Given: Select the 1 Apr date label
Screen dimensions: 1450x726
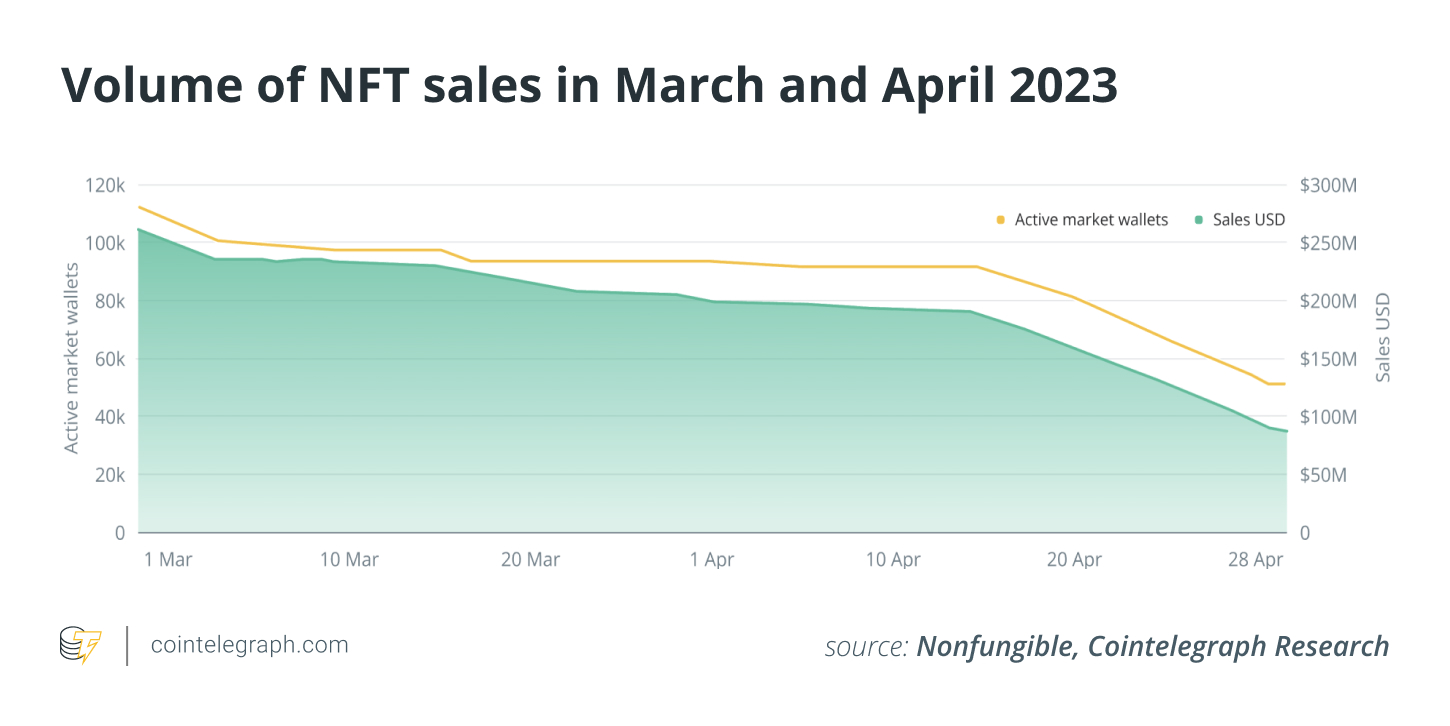Looking at the screenshot, I should coord(712,560).
